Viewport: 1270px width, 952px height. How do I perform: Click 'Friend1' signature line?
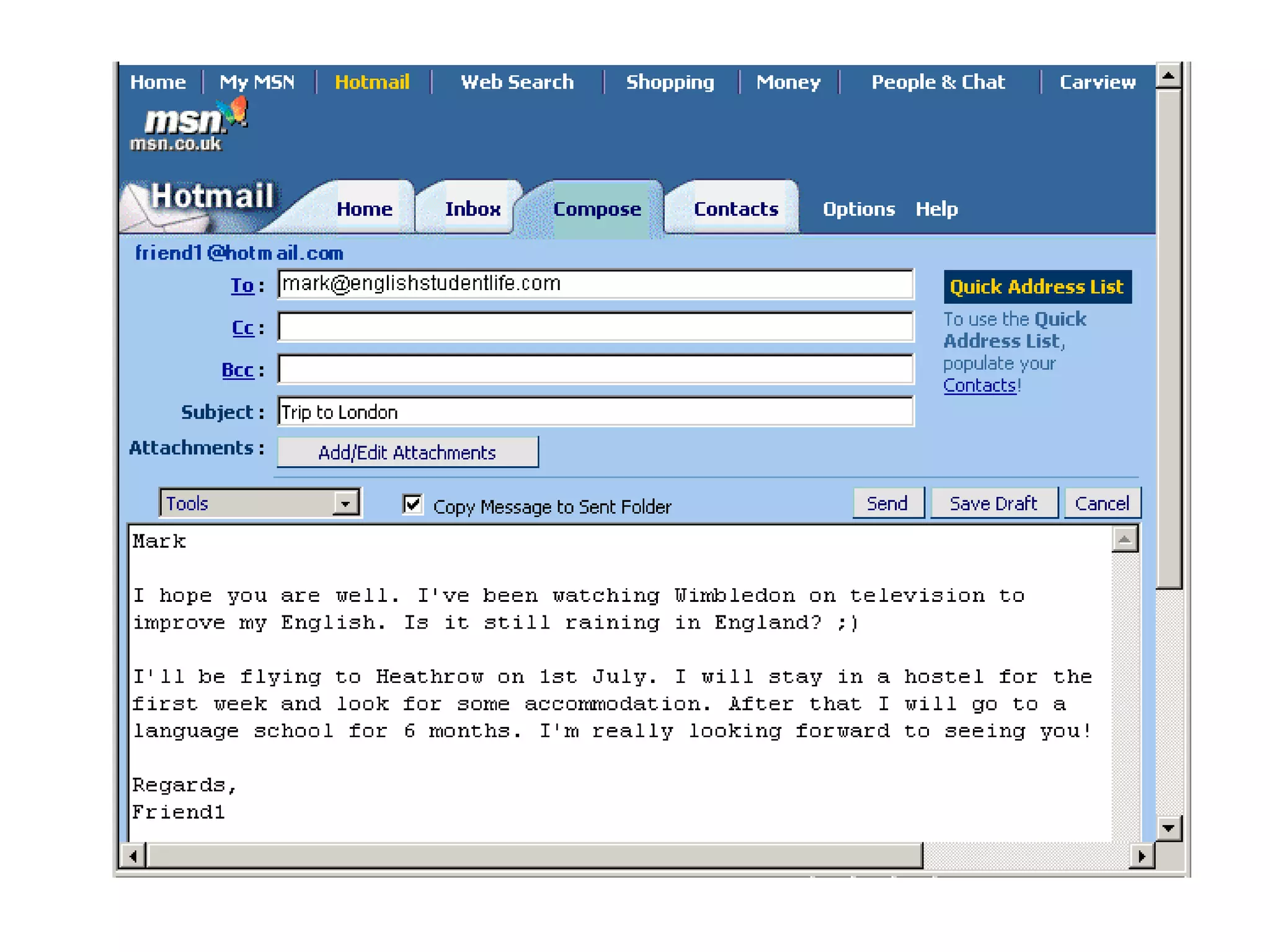(179, 812)
